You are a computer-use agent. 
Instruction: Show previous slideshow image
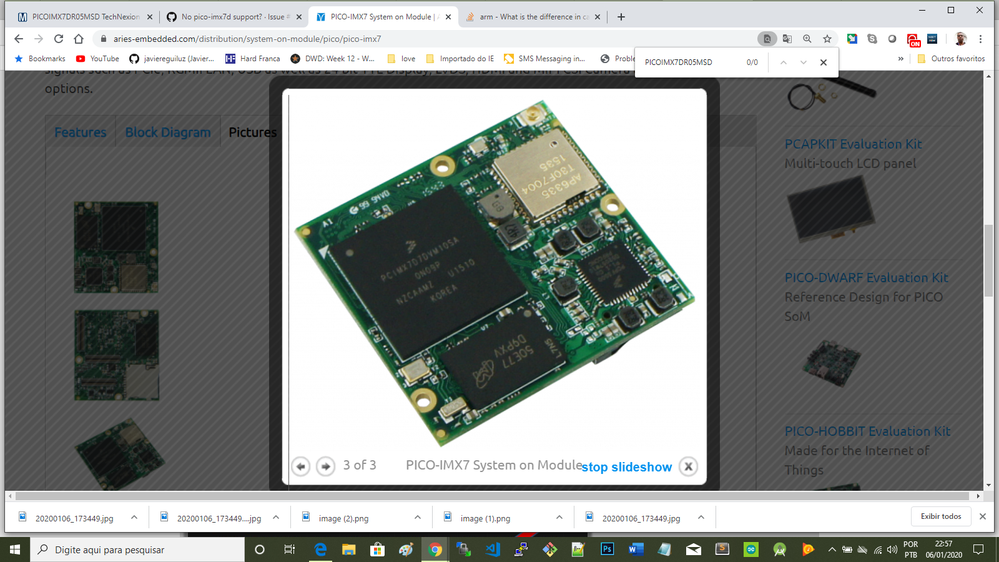point(301,466)
